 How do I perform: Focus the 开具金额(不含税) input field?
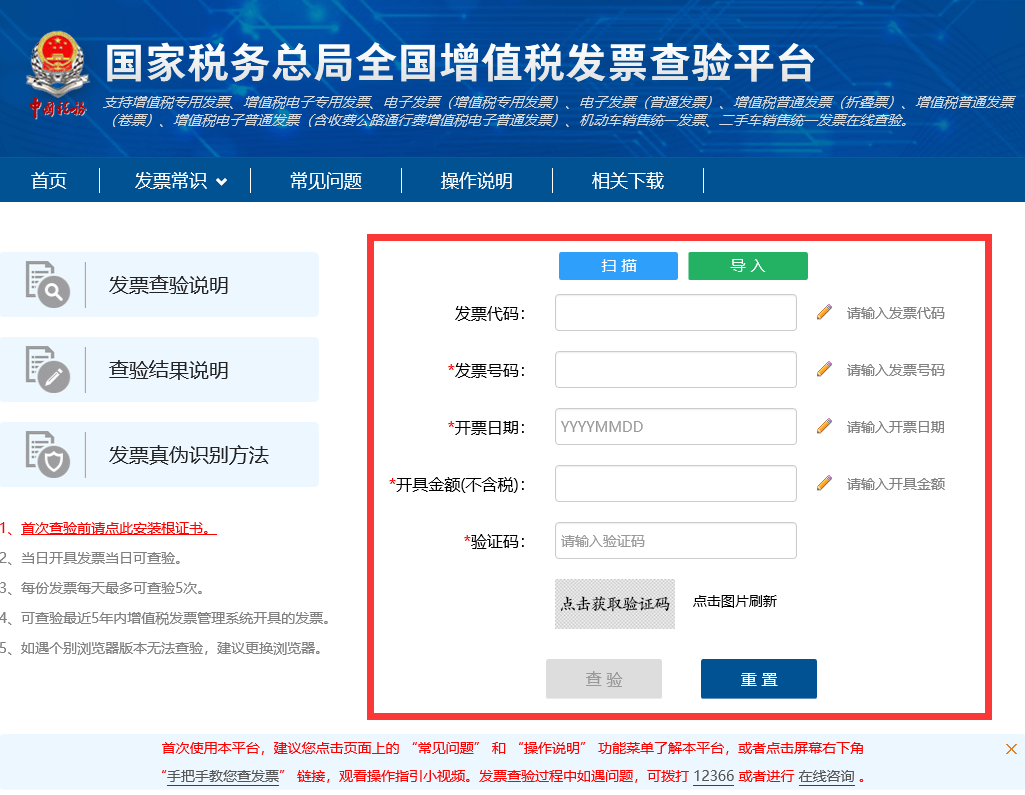(676, 483)
